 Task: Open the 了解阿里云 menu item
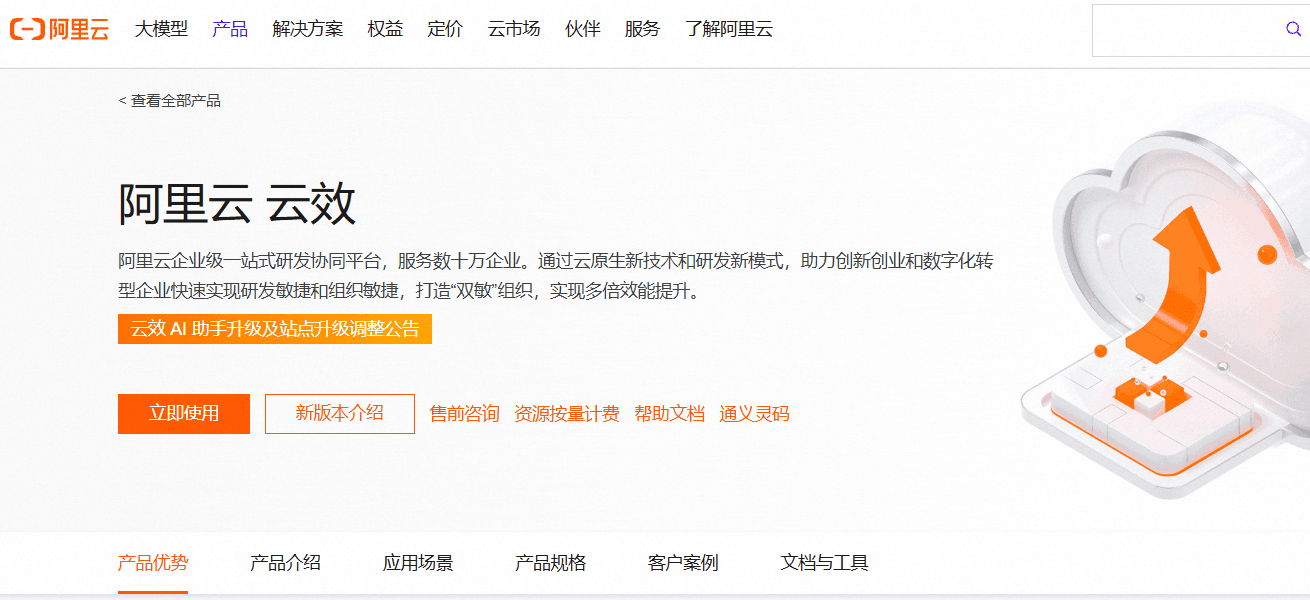pyautogui.click(x=729, y=30)
